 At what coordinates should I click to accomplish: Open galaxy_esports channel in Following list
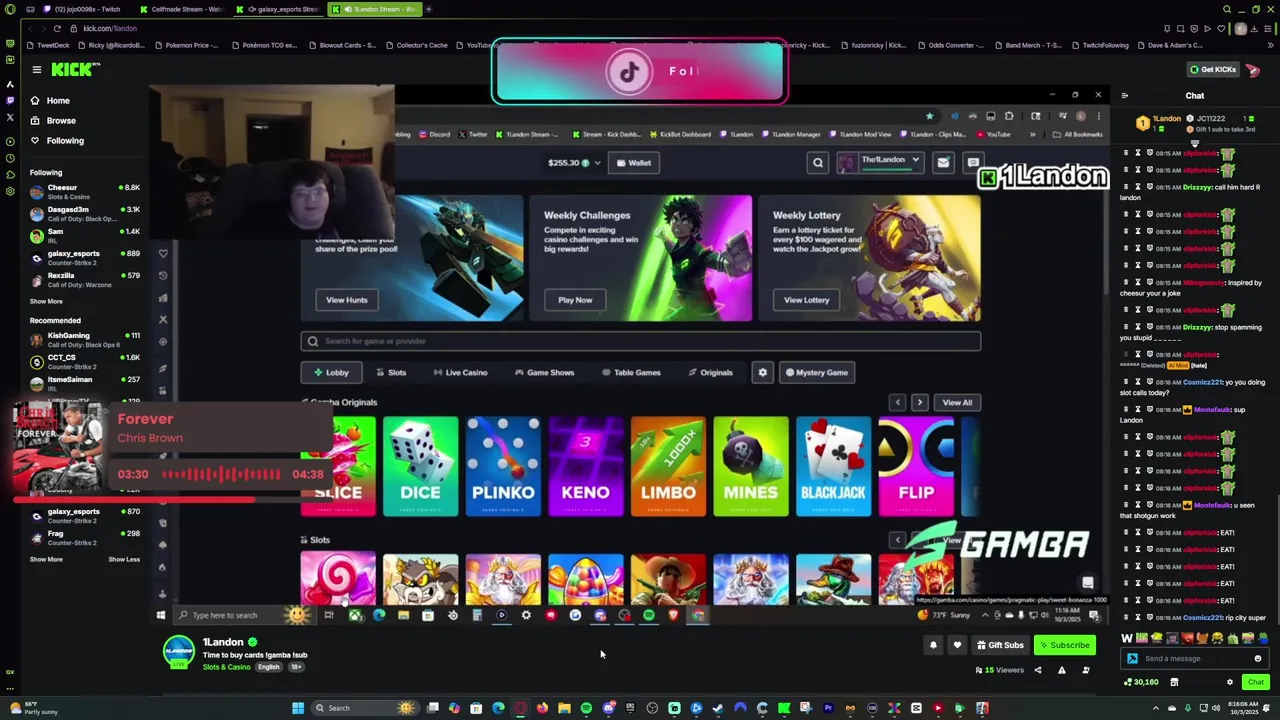85,257
